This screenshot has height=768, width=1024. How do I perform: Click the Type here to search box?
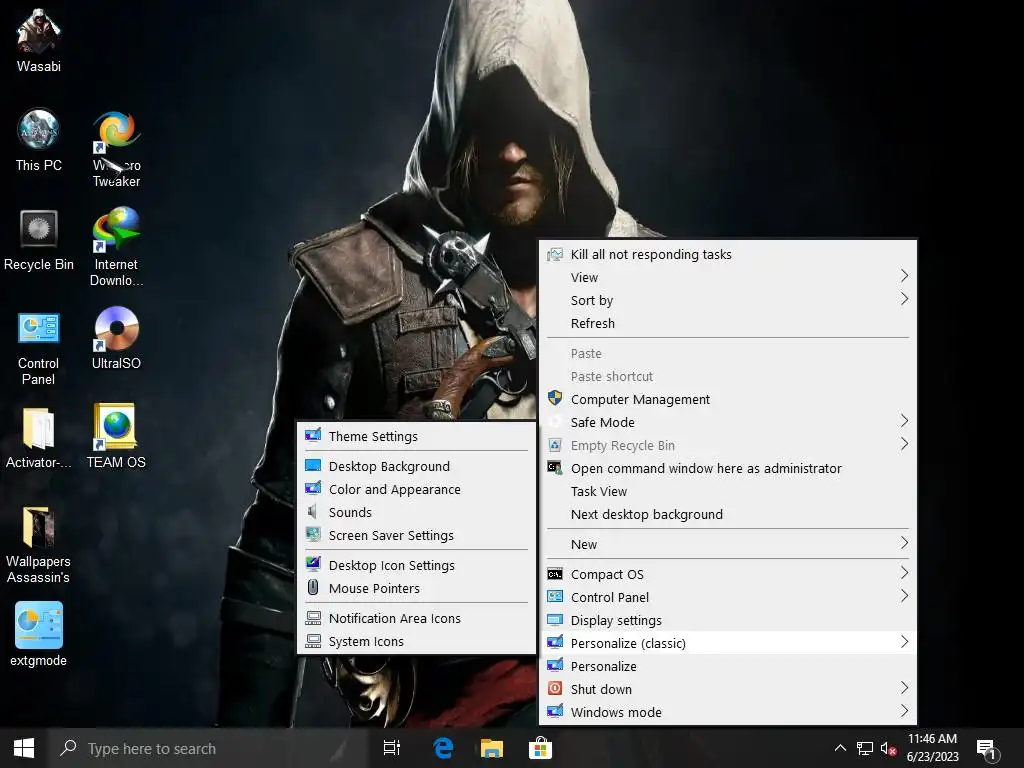pos(208,748)
